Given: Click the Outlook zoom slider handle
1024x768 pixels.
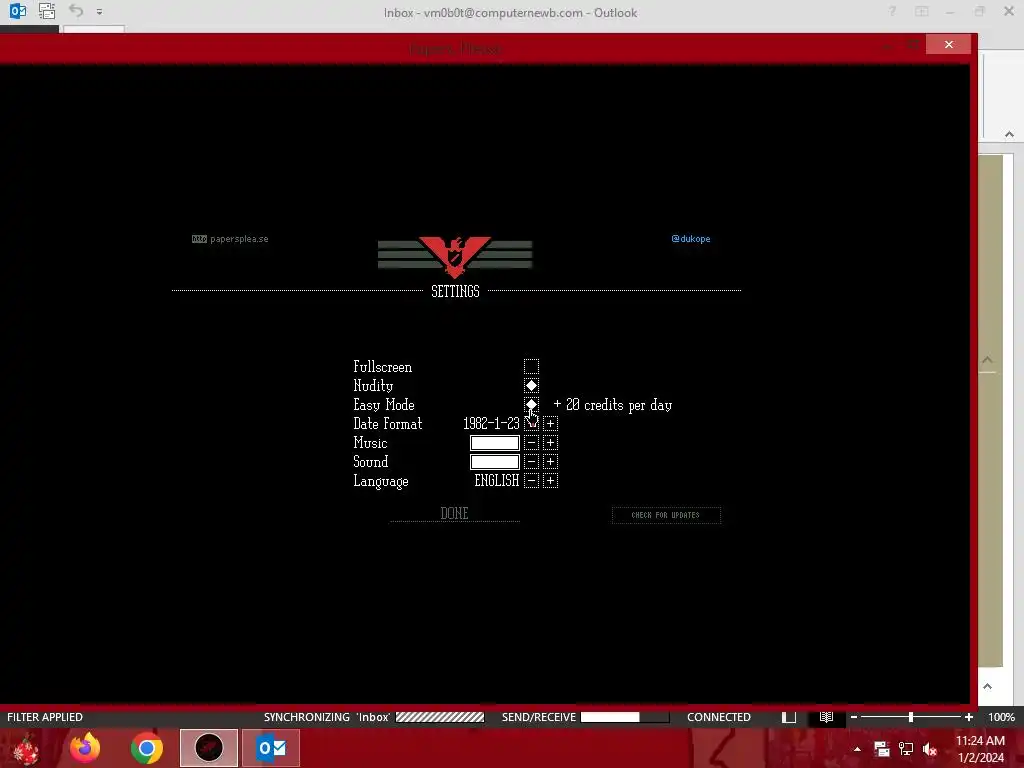Looking at the screenshot, I should pos(910,717).
